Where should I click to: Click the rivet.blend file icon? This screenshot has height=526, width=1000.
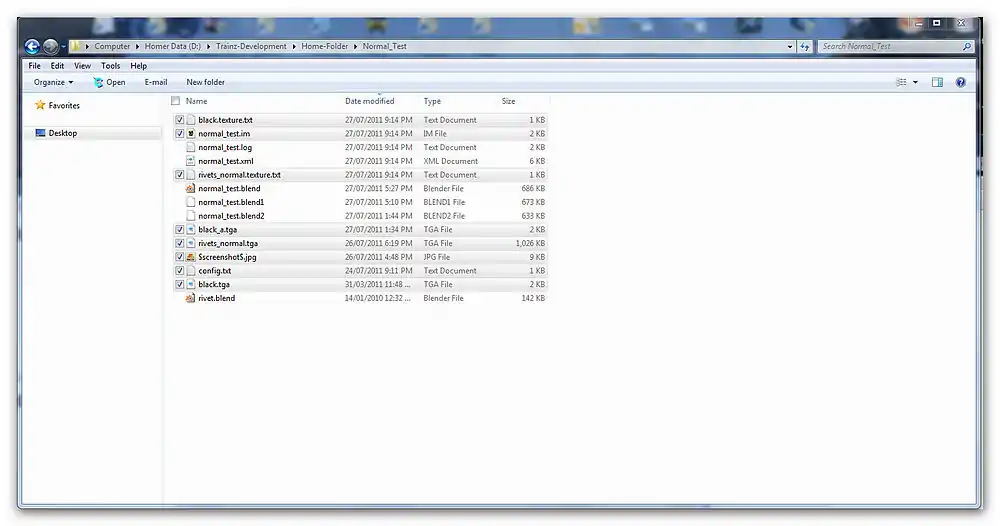click(x=190, y=298)
